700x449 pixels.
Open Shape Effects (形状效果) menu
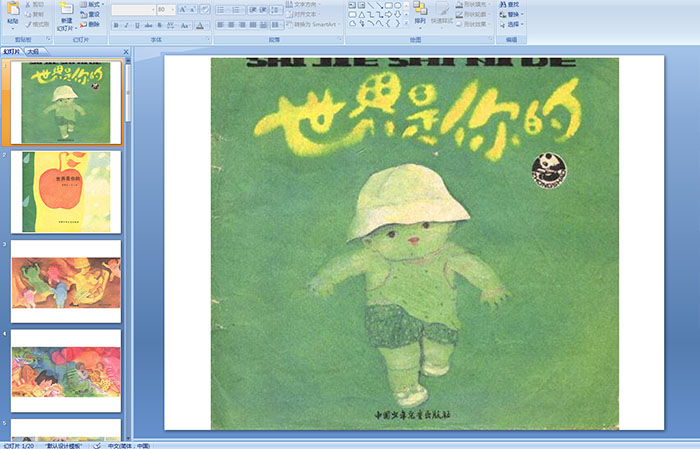pyautogui.click(x=473, y=24)
